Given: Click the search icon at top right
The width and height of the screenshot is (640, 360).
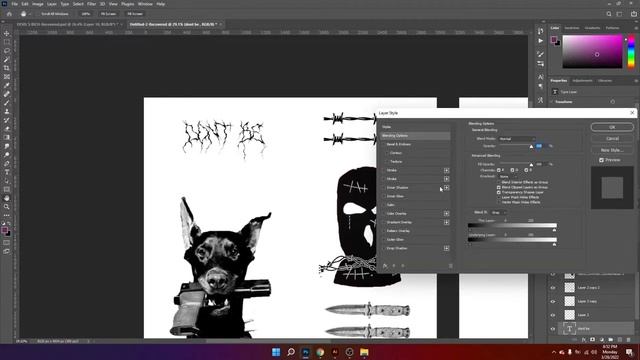Looking at the screenshot, I should [609, 14].
